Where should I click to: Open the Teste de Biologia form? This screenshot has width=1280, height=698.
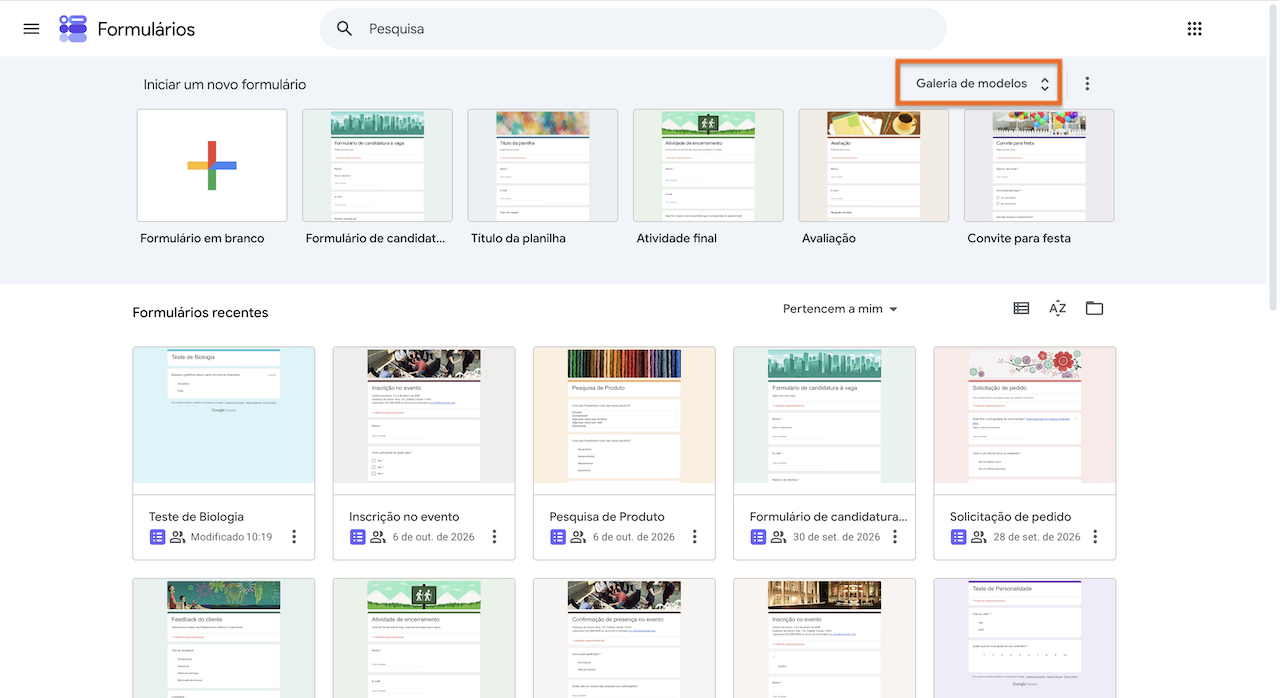point(224,453)
